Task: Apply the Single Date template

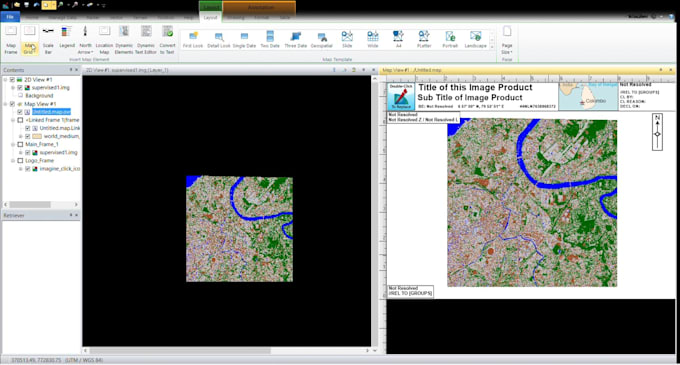Action: pos(245,39)
